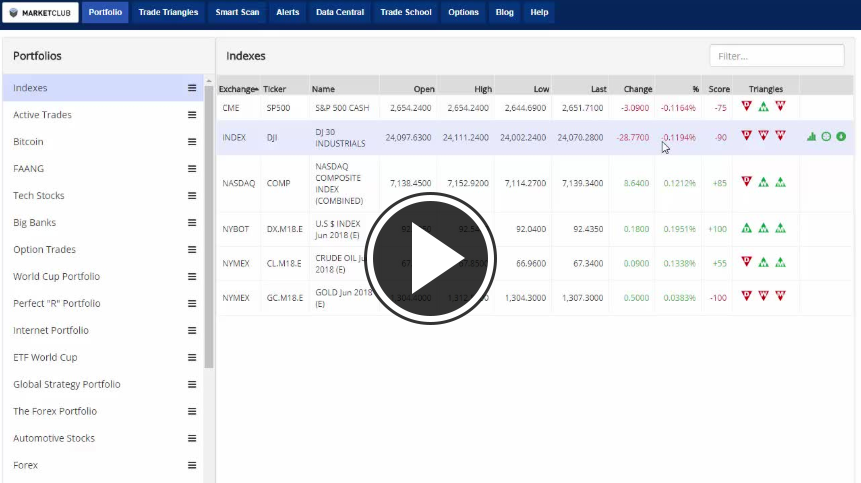Select the Global Strategy Portfolio
Image resolution: width=861 pixels, height=483 pixels.
pos(66,384)
